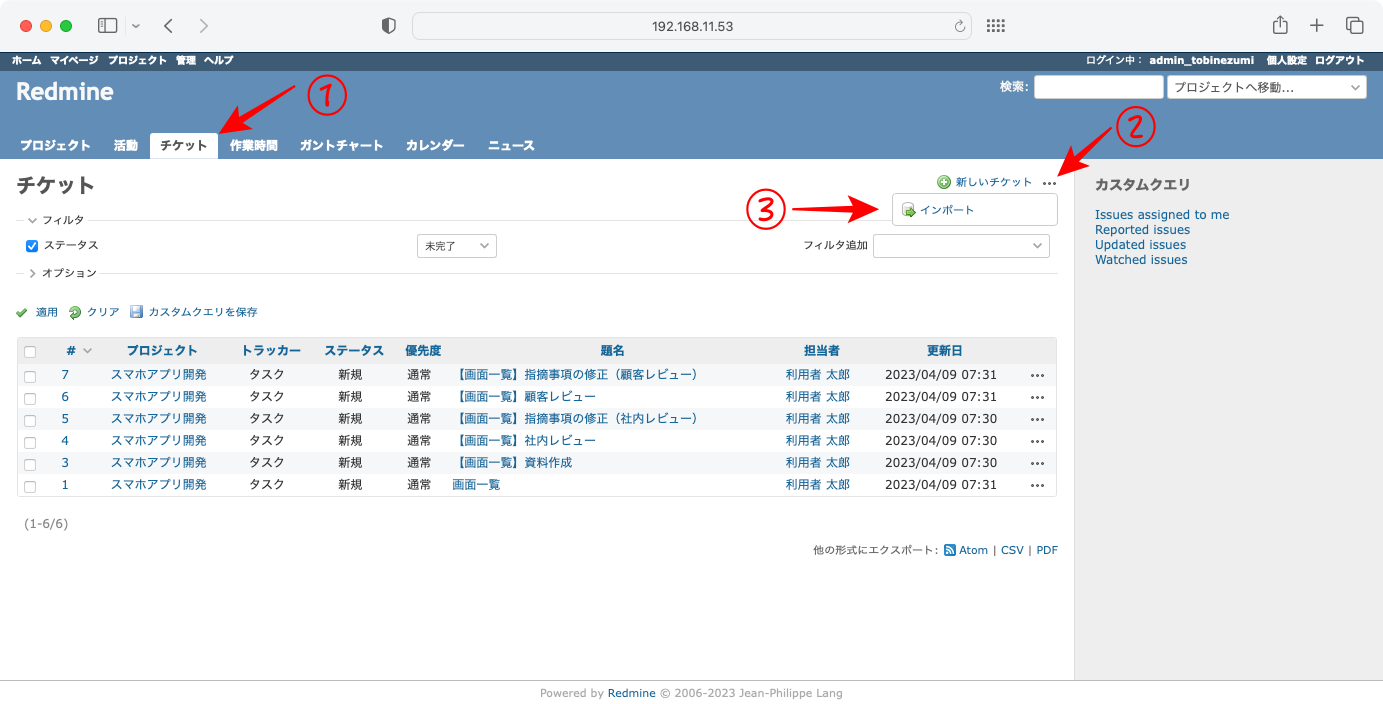
Task: Open the Issues assigned to me query
Action: (x=1162, y=214)
